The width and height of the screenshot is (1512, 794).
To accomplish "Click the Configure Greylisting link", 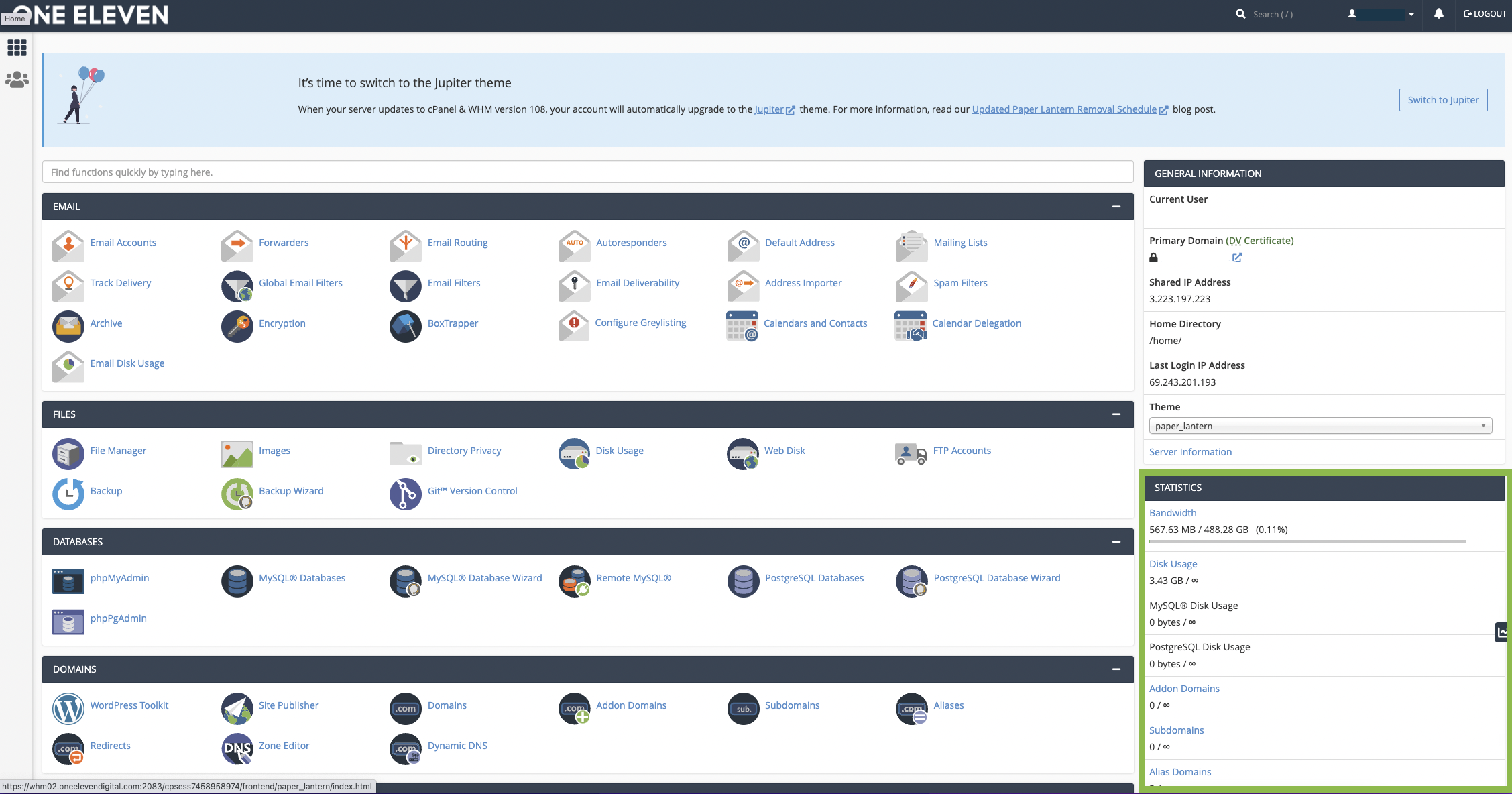I will pos(640,323).
